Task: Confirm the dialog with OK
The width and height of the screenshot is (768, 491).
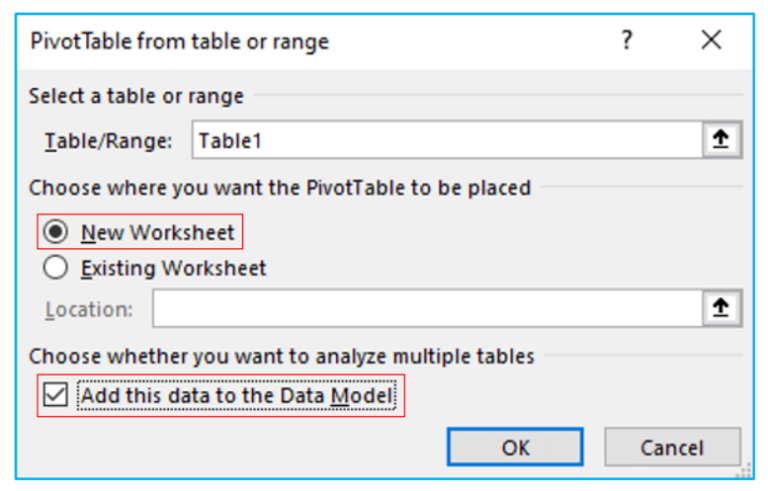Action: [x=515, y=447]
